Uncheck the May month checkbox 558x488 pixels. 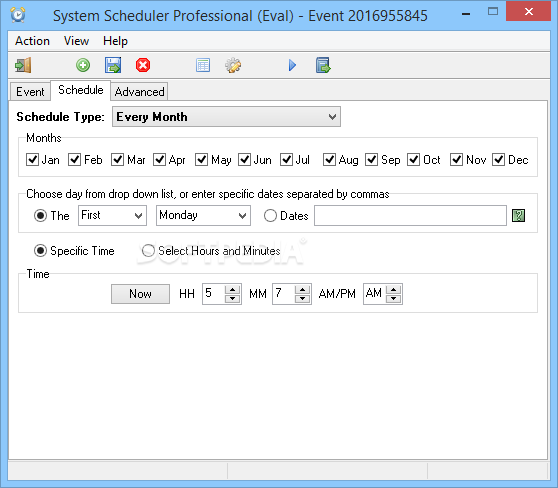tap(202, 159)
